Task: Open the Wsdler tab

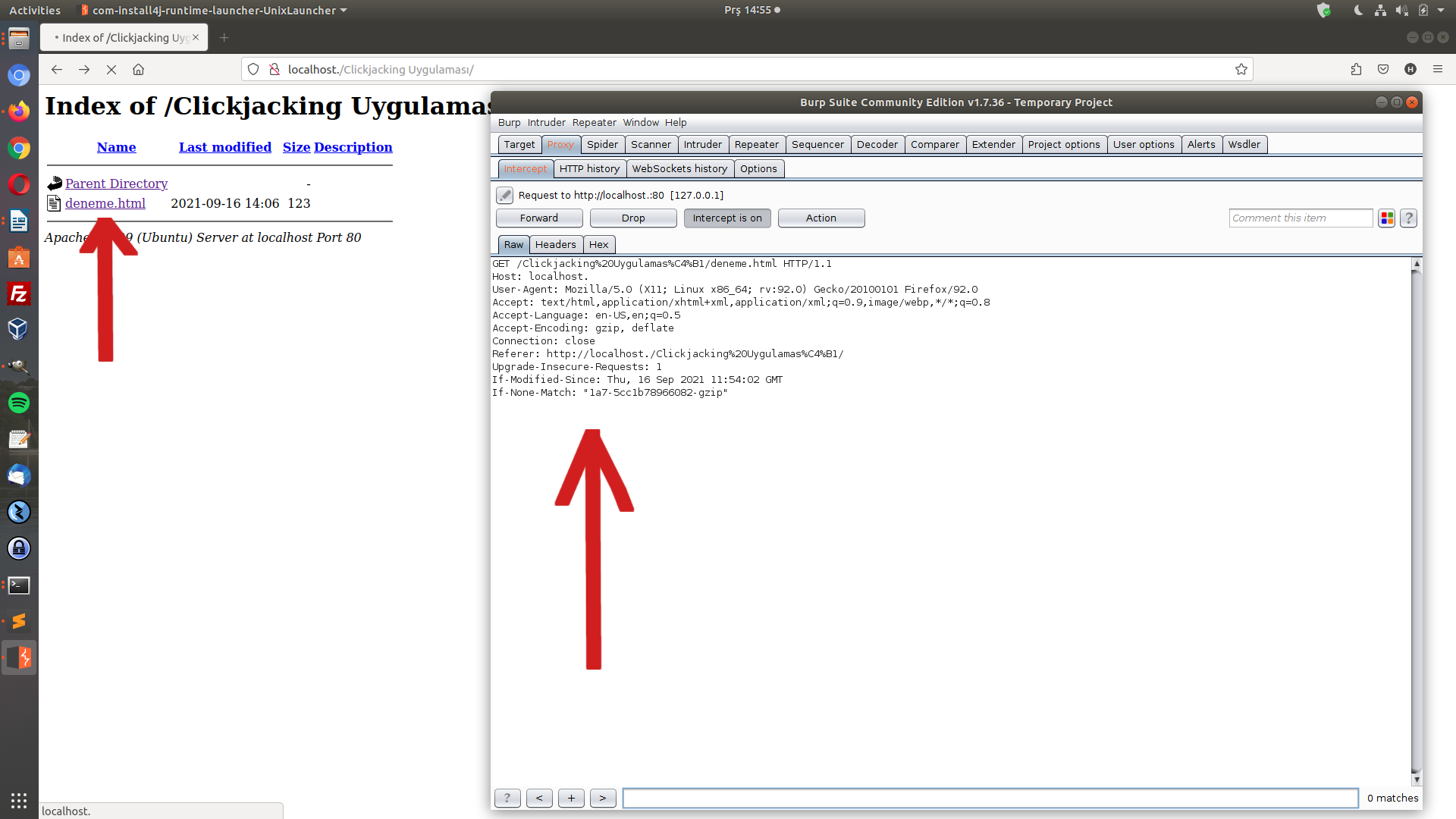Action: pyautogui.click(x=1244, y=145)
